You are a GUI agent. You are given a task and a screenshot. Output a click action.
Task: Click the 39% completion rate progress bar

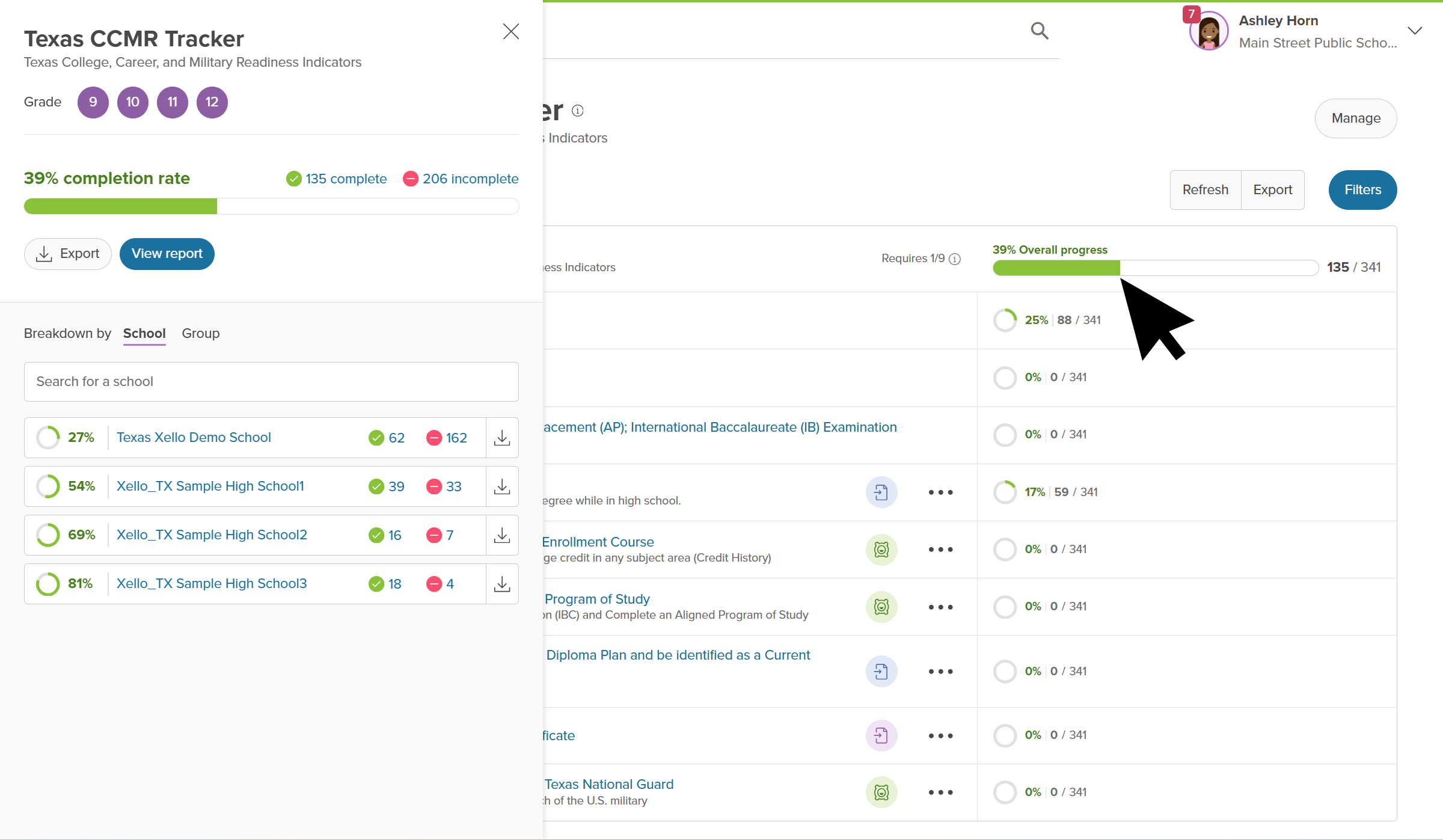click(271, 206)
